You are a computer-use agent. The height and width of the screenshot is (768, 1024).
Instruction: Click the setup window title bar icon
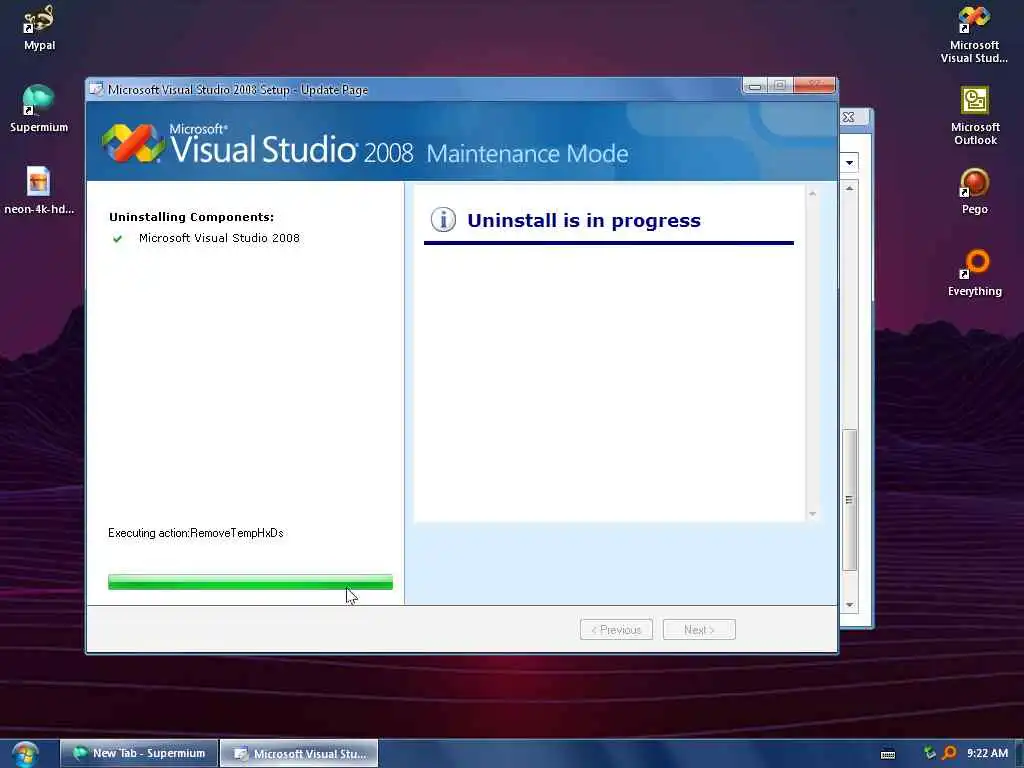click(97, 89)
